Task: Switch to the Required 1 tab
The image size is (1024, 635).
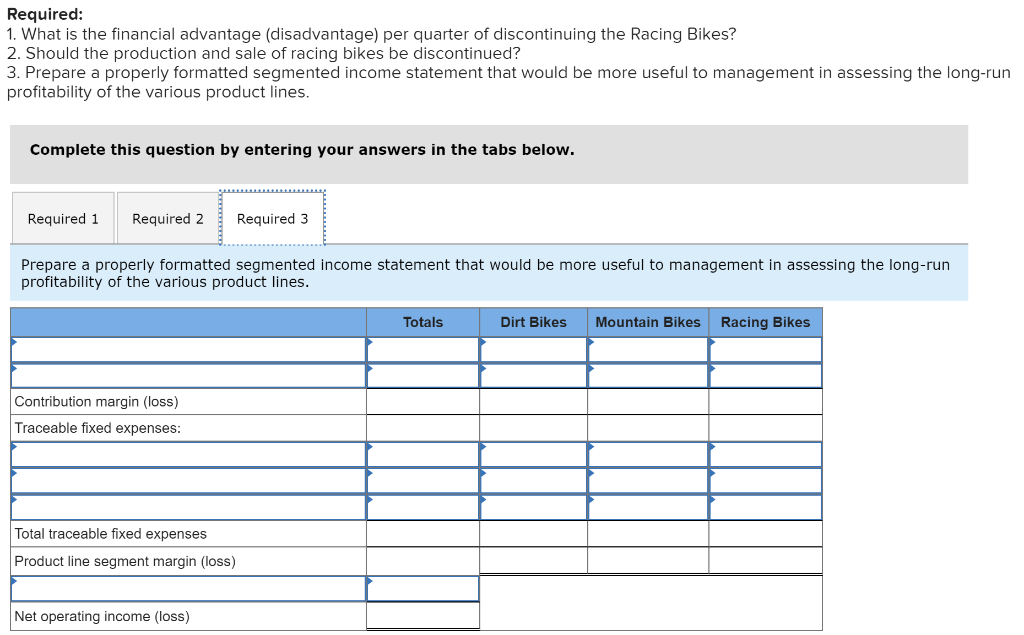Action: [x=63, y=218]
